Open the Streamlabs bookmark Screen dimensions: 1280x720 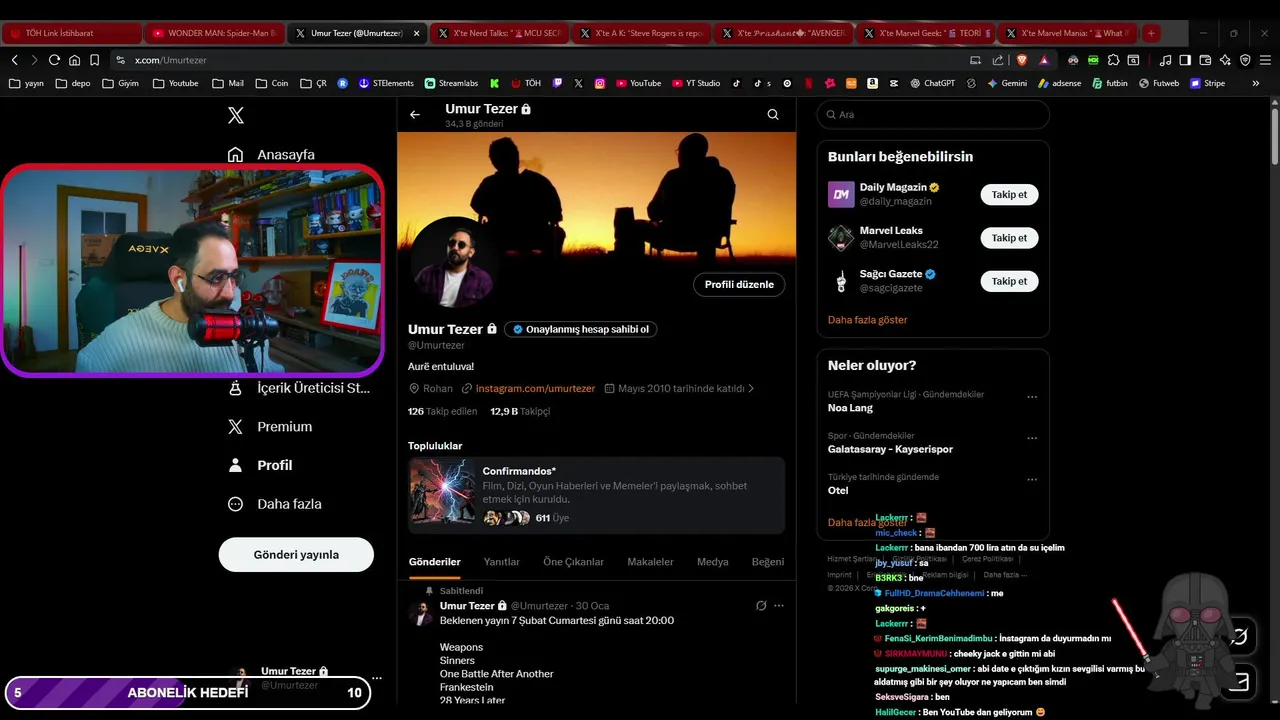(x=452, y=83)
